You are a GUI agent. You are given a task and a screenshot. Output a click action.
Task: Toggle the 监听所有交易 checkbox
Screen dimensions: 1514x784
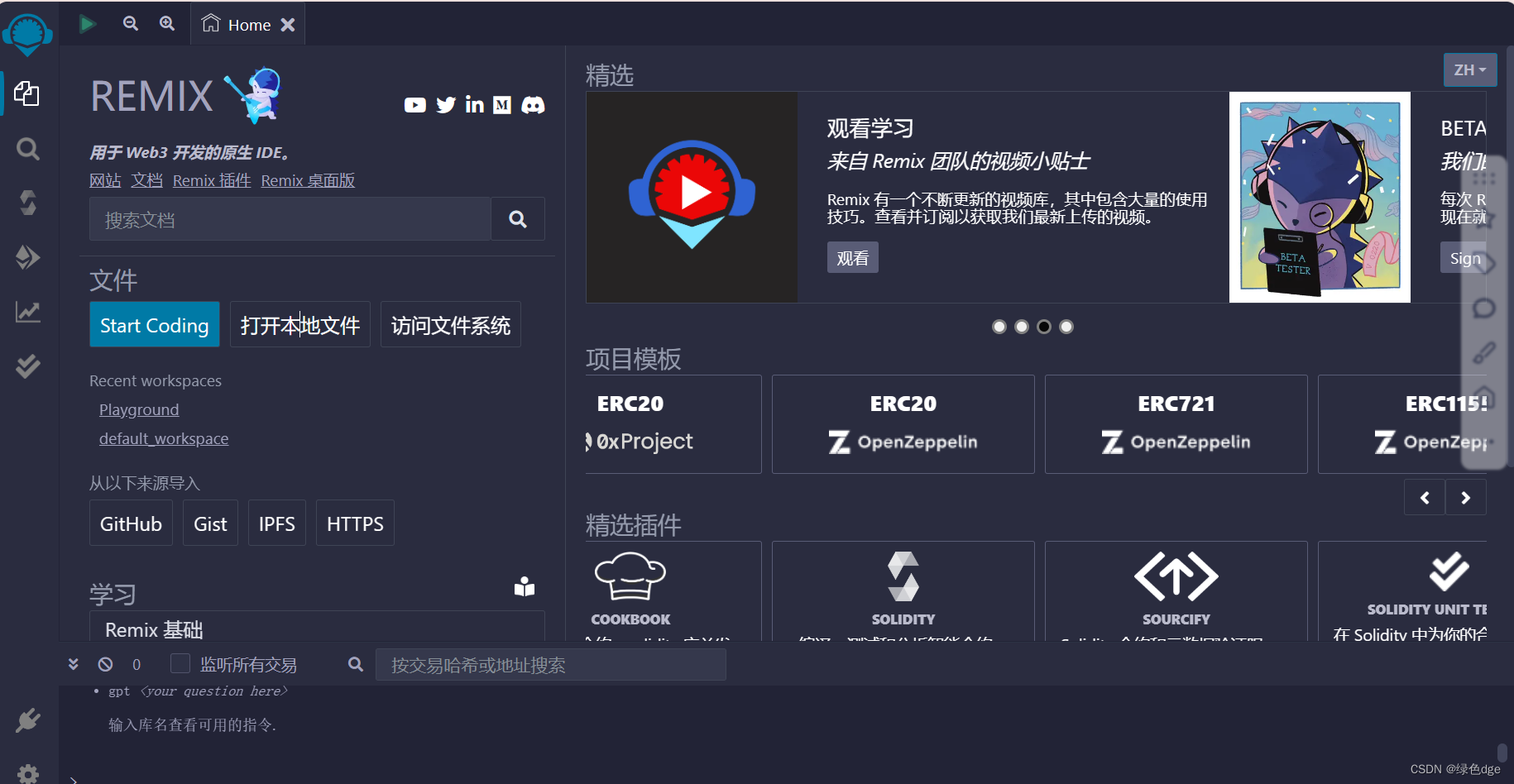(180, 663)
